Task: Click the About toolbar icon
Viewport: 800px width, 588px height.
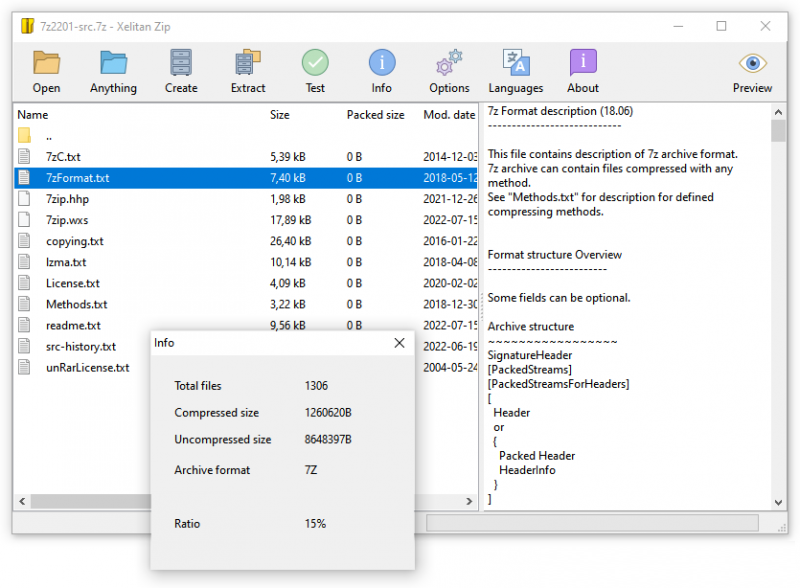Action: (583, 63)
